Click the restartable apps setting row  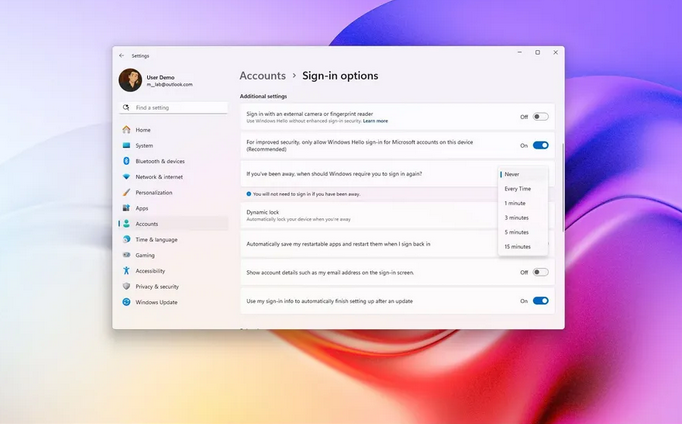pyautogui.click(x=397, y=244)
